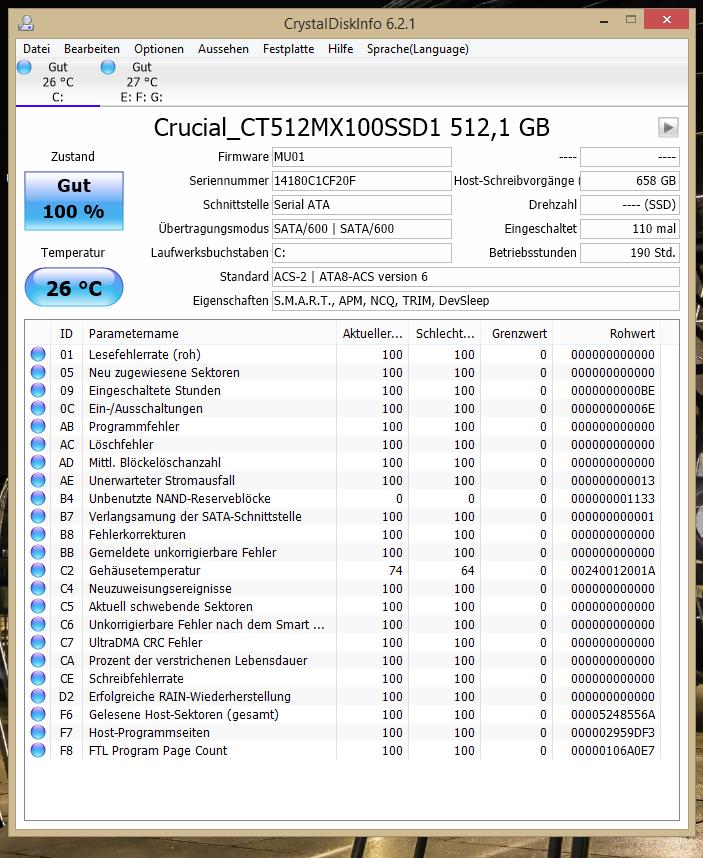This screenshot has width=703, height=858.
Task: Click status orb for Erfolgreiche RAIN-Wiederherstellung
Action: click(x=38, y=697)
